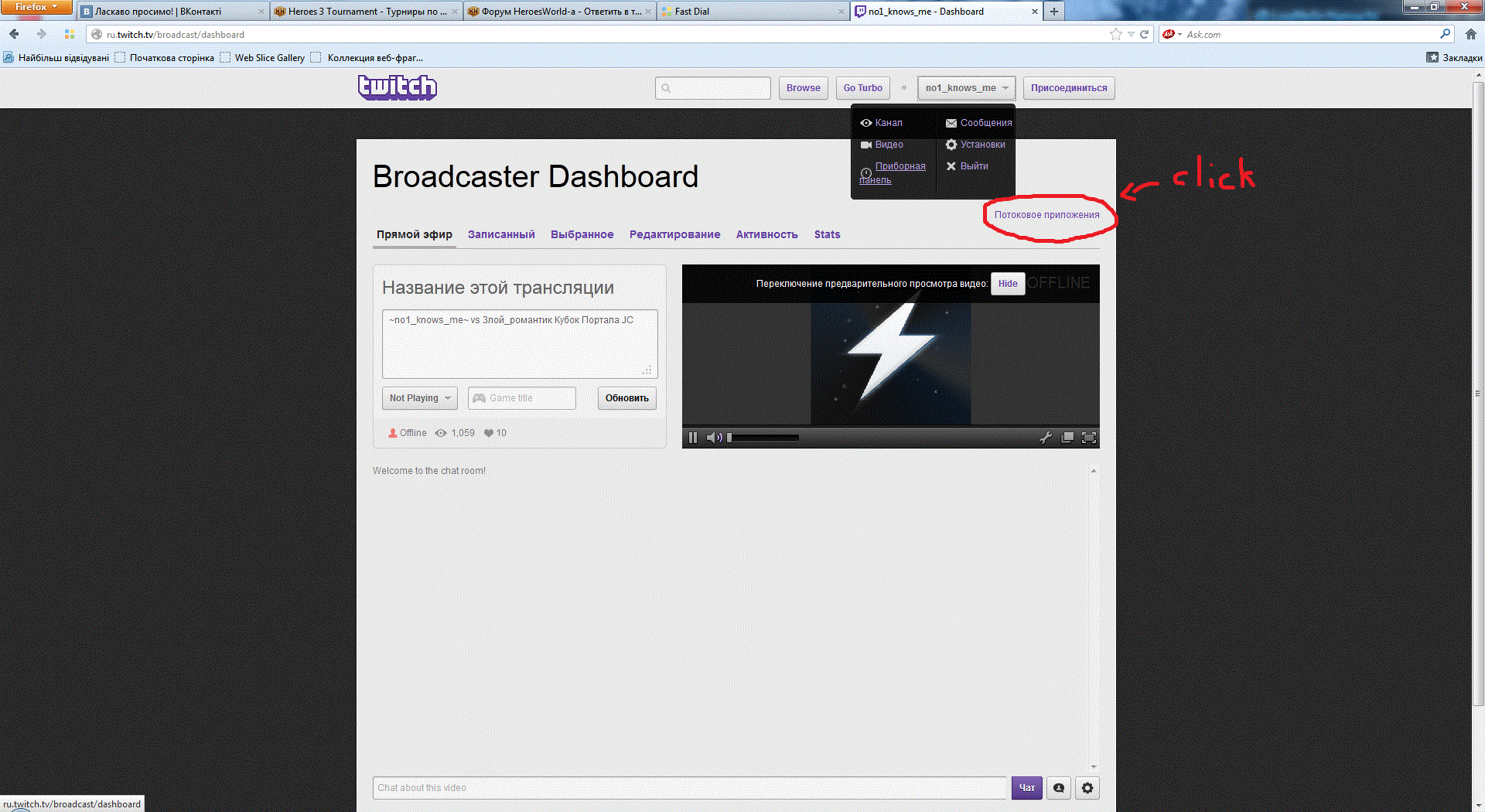Close the Heroes 3 Tournament tab

click(x=455, y=12)
